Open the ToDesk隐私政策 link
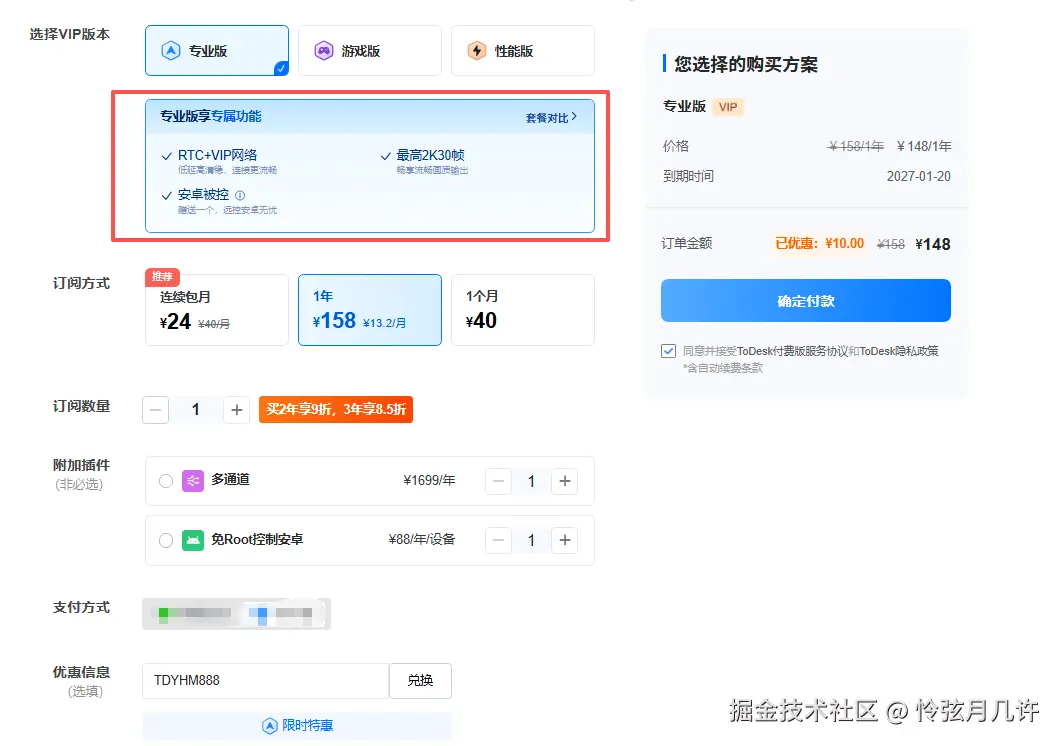Screen dimensions: 1061x746 899,351
